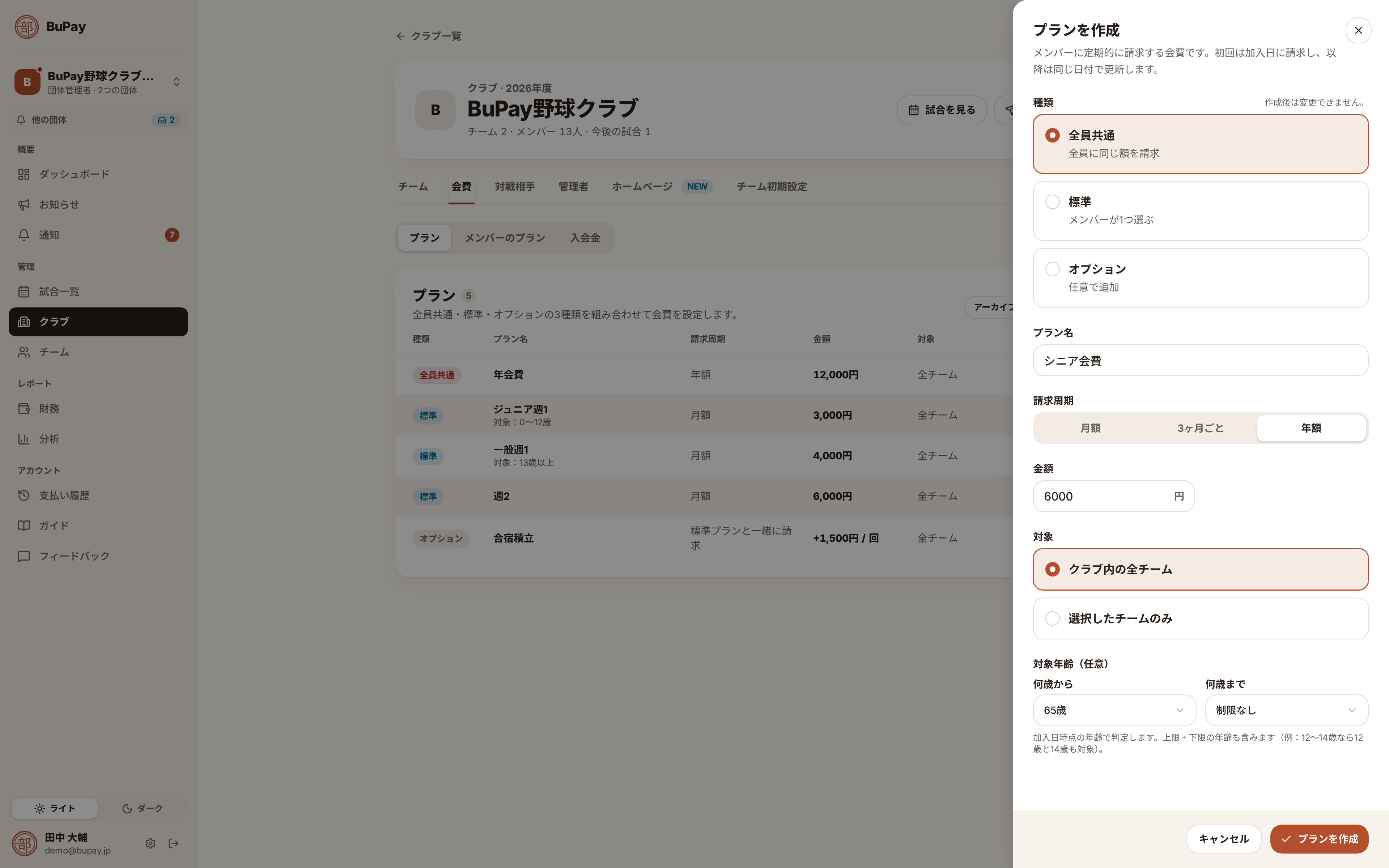Open フィードバック chat bubble icon

pos(24,556)
